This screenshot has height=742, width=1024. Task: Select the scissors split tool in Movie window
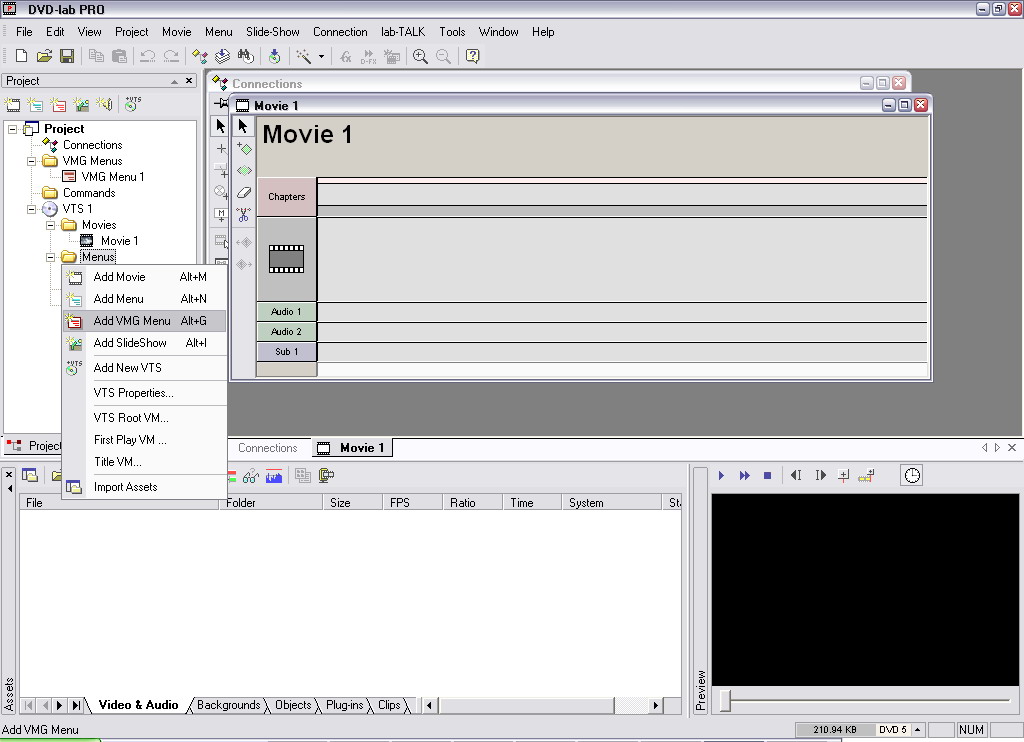[244, 214]
